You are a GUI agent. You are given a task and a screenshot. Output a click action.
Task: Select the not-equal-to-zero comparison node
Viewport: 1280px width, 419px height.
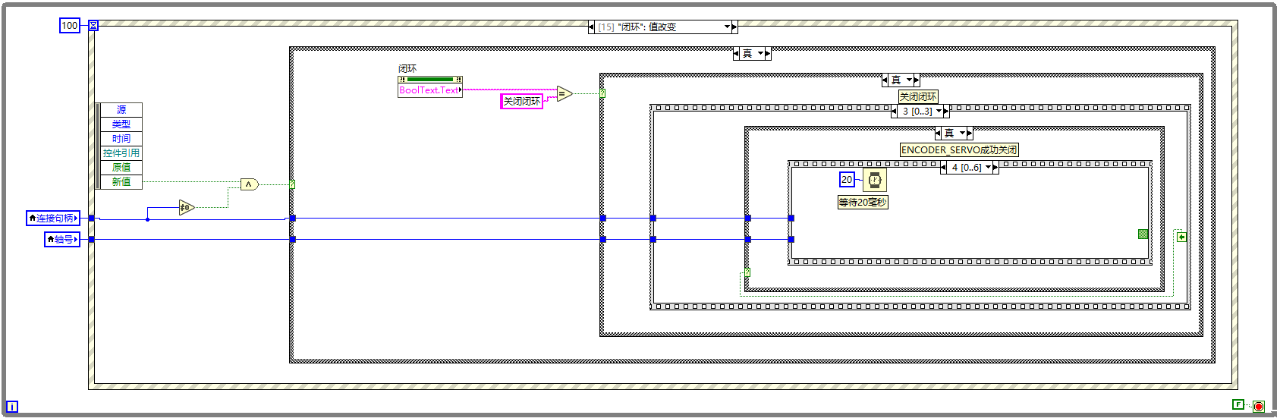tap(187, 207)
